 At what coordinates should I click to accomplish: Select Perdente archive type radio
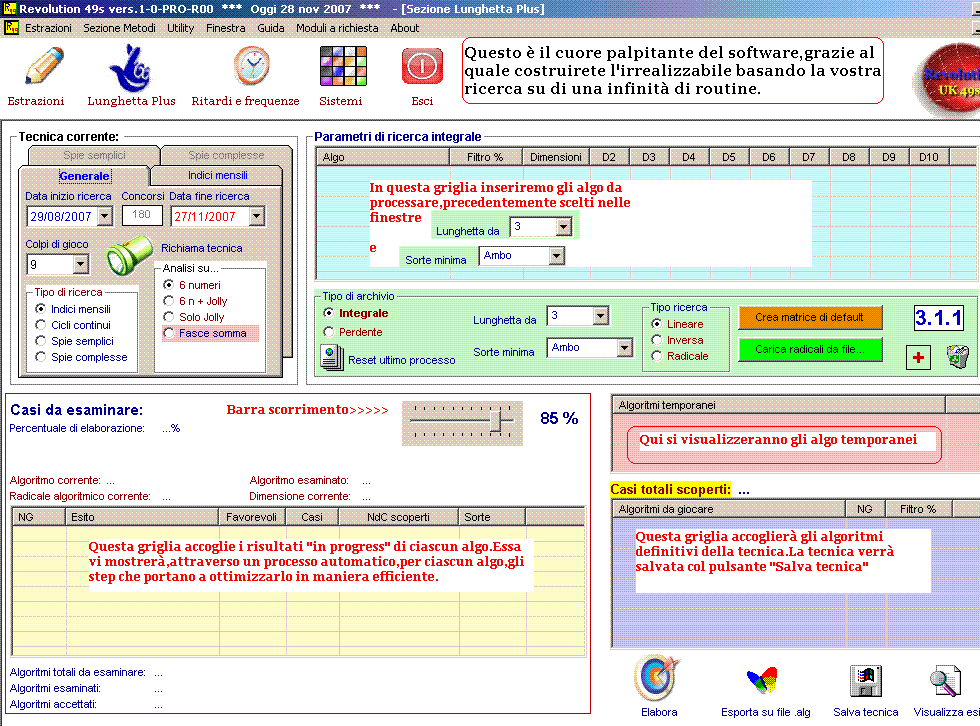328,332
